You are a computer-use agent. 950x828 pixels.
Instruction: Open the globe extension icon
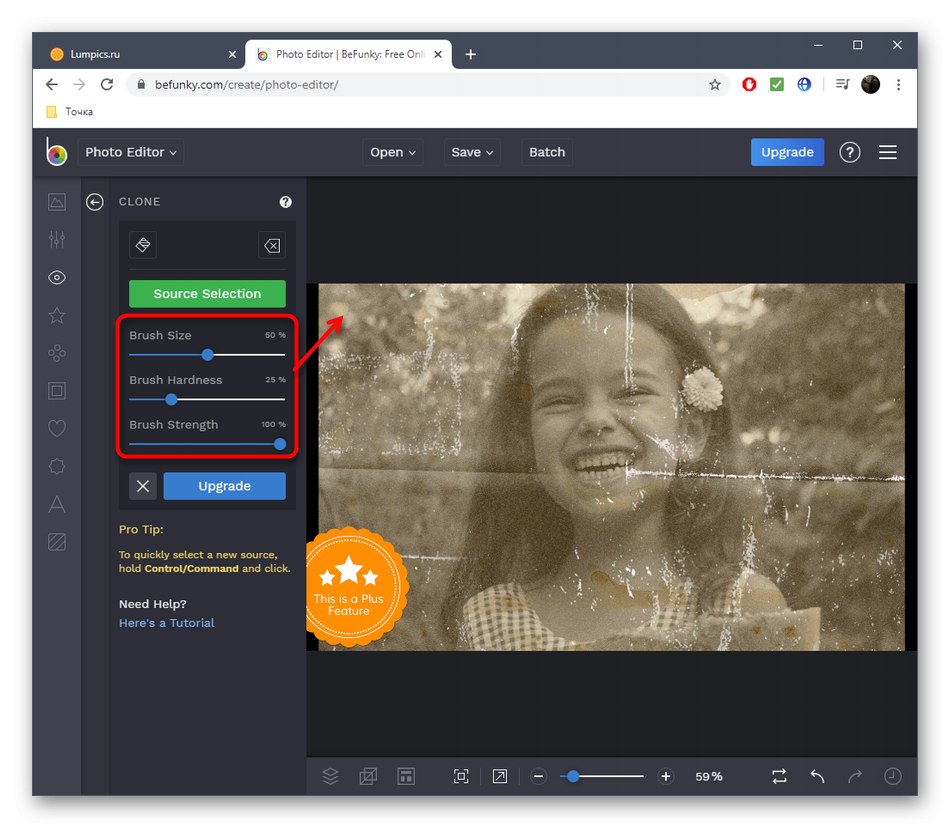pyautogui.click(x=804, y=84)
